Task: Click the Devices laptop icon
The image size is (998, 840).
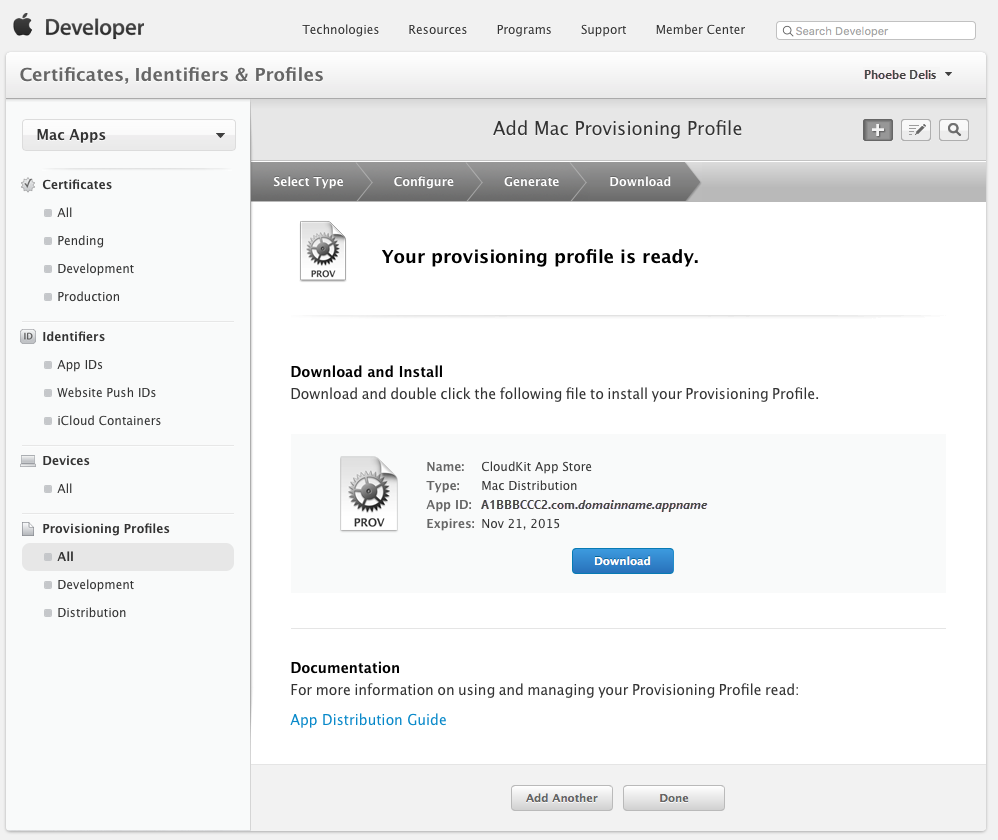Action: [28, 461]
